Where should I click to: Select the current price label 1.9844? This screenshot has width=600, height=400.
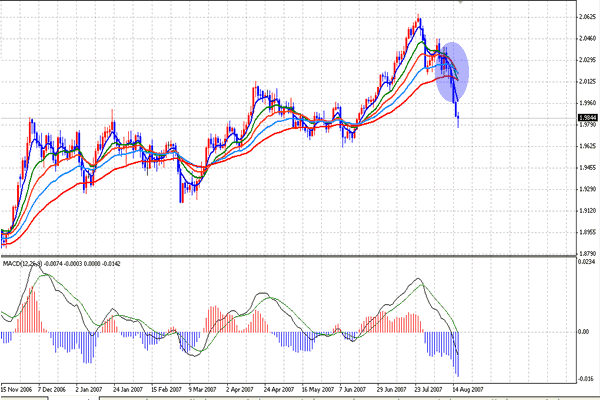click(587, 118)
